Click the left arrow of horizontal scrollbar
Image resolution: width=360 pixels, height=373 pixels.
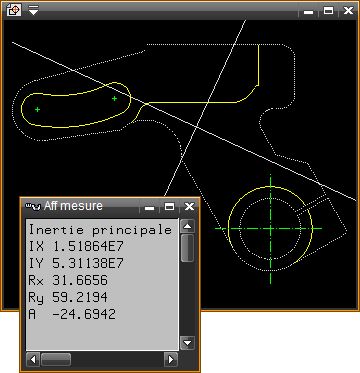33,359
